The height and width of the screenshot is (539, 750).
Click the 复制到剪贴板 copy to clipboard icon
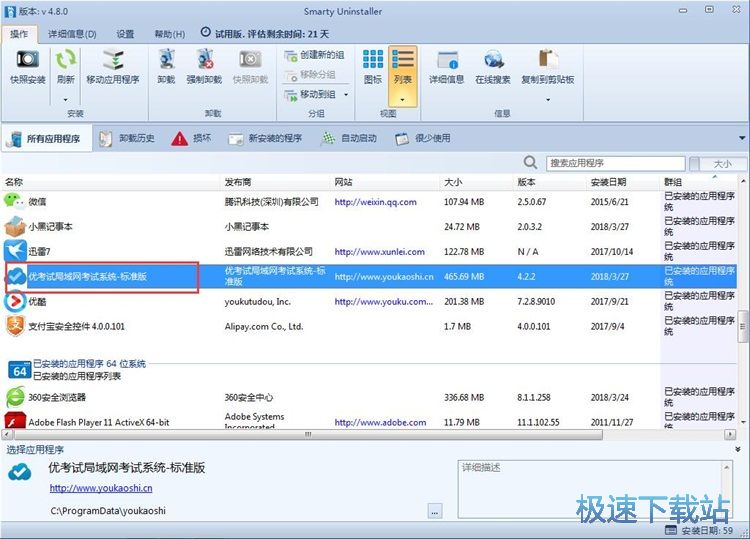[547, 65]
